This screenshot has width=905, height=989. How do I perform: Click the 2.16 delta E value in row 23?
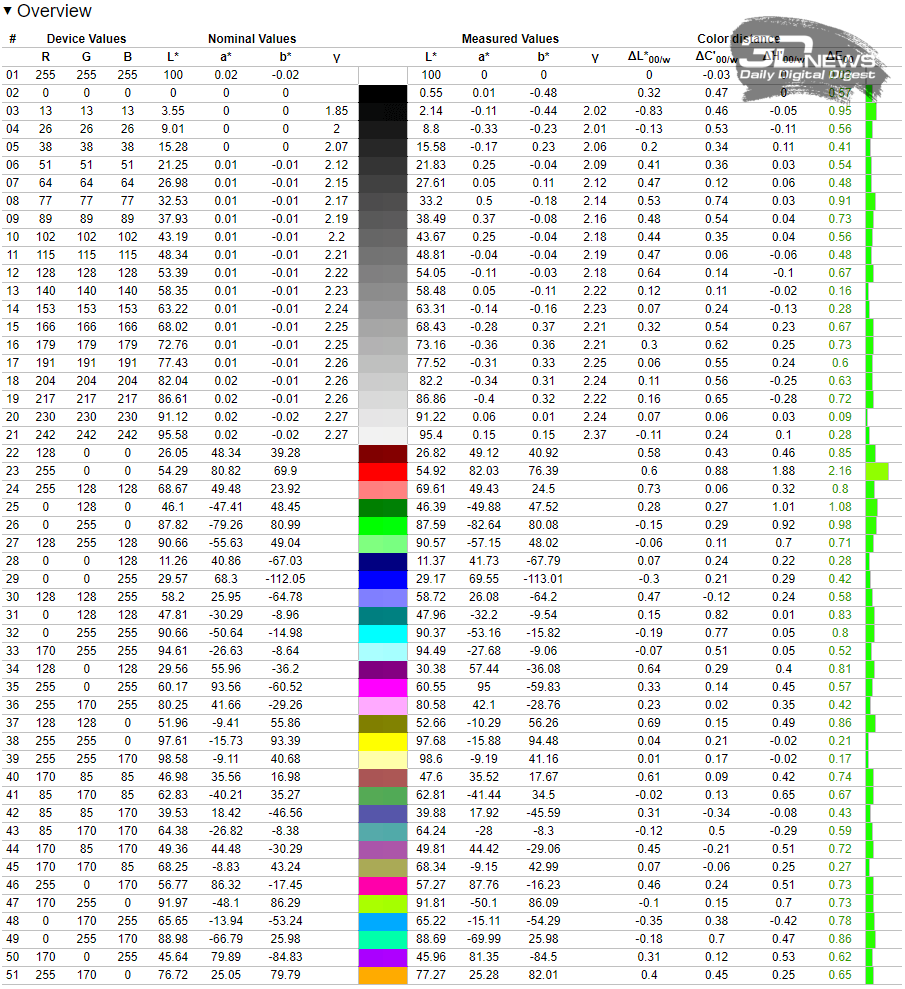[x=840, y=470]
